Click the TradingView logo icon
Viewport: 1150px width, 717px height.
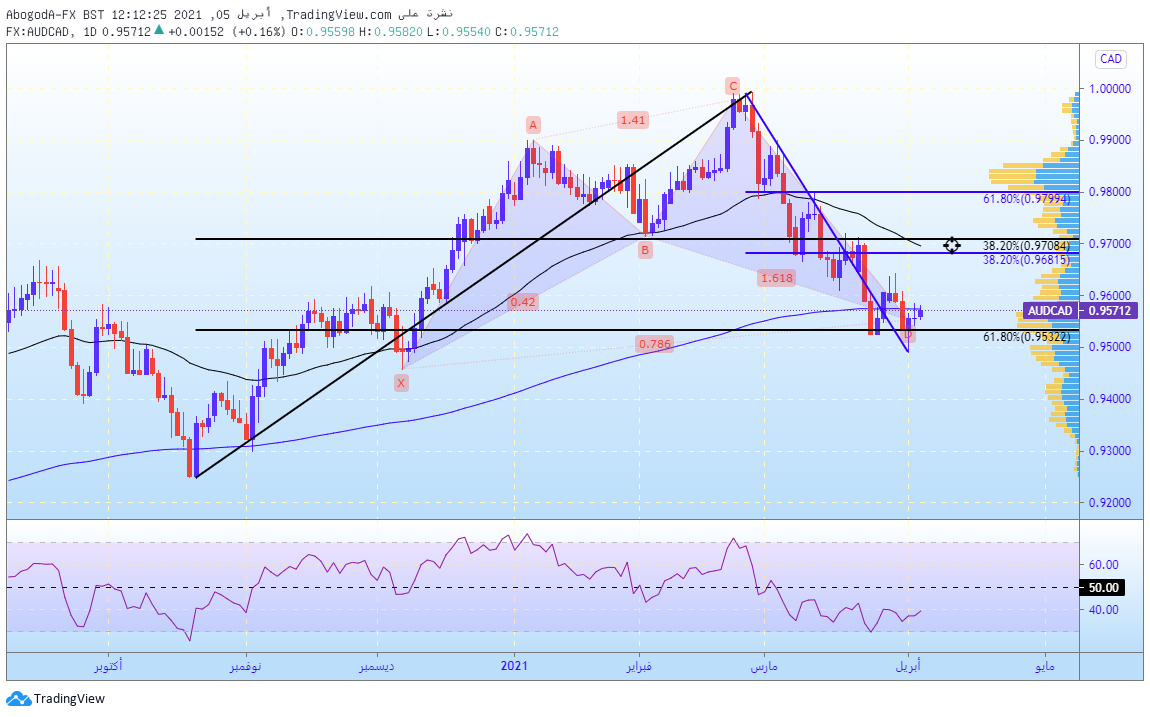point(18,699)
